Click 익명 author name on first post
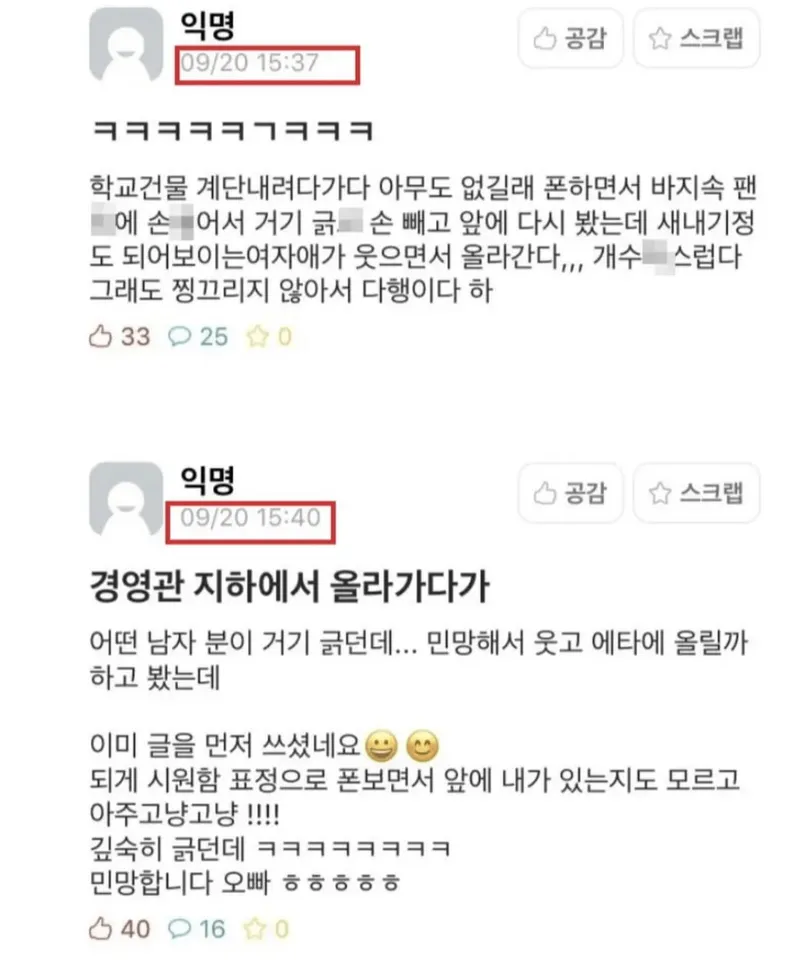This screenshot has height=972, width=800. click(208, 25)
